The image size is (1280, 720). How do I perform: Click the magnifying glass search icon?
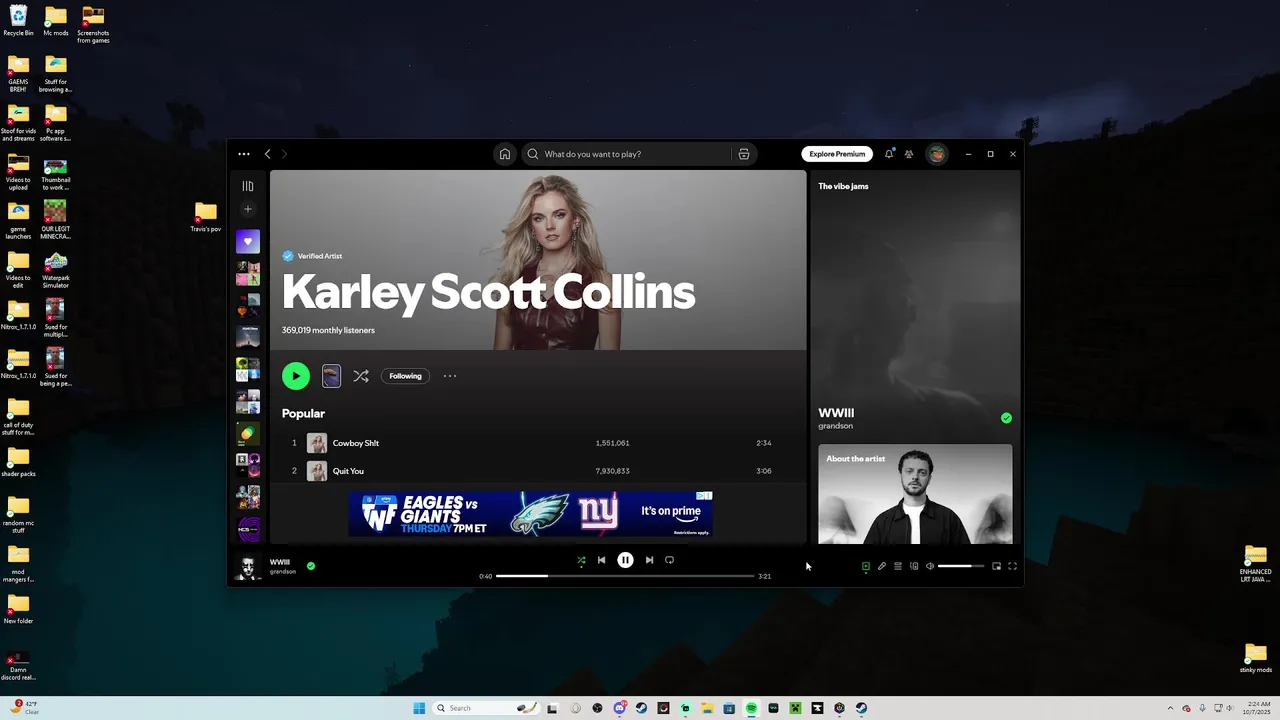(533, 154)
